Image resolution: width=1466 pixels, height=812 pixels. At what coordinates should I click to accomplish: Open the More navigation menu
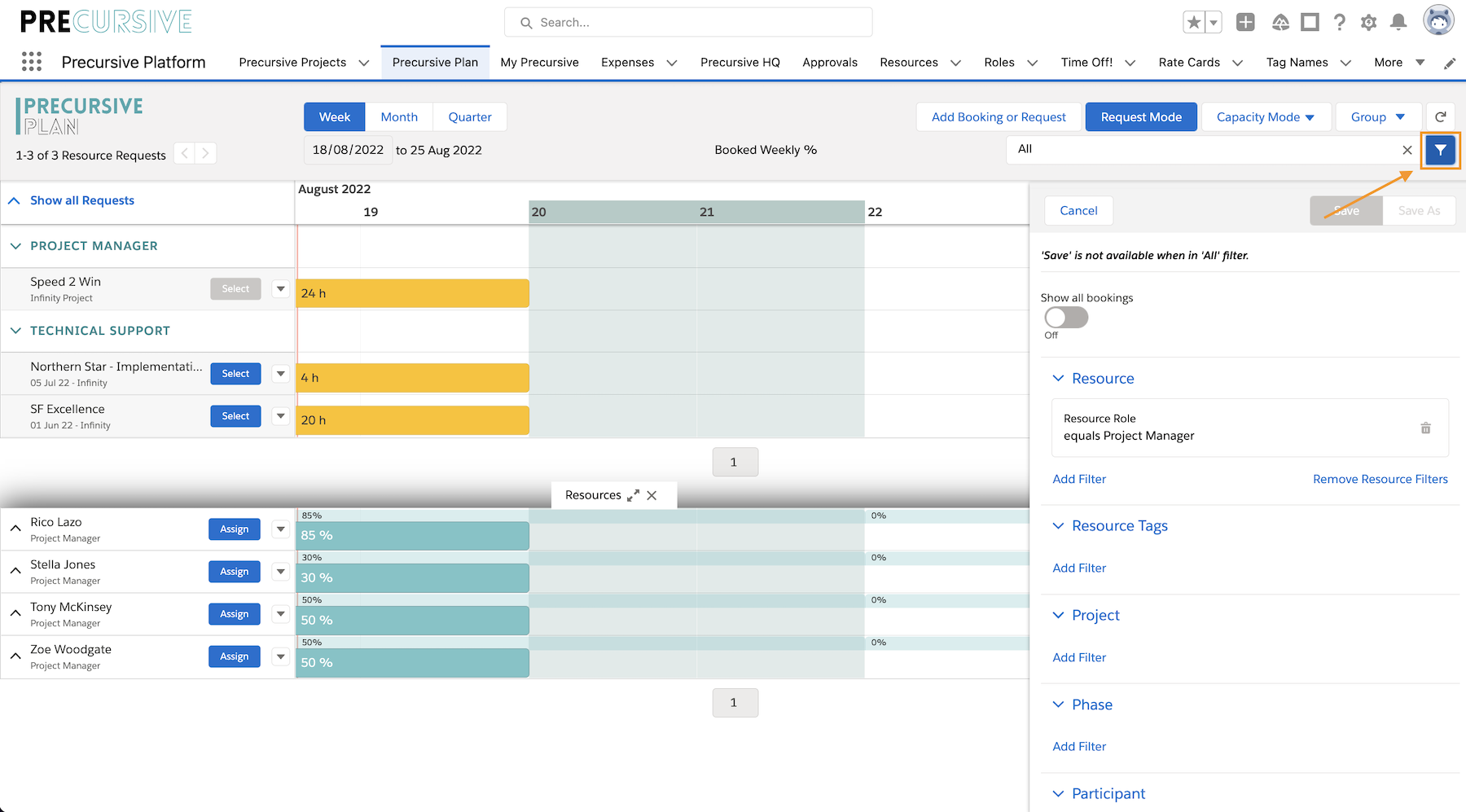pyautogui.click(x=1398, y=63)
